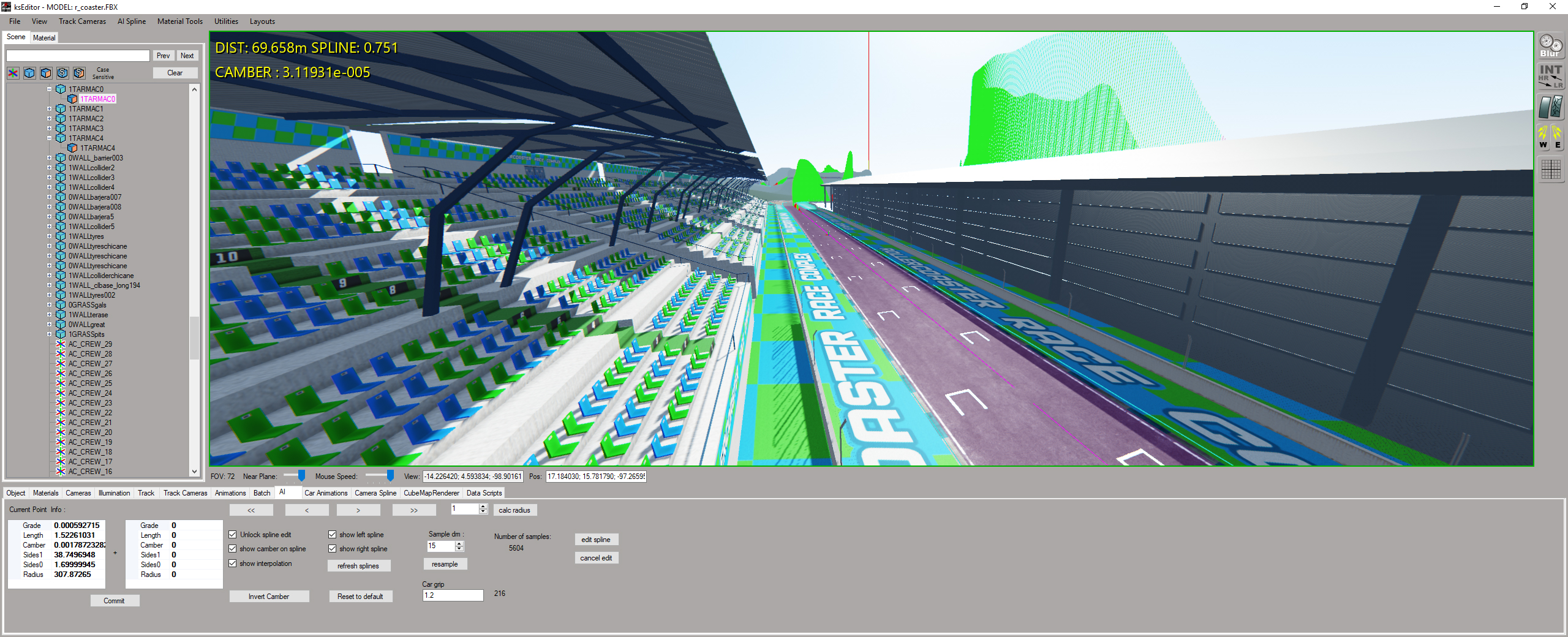Toggle the grid overlay icon
The image size is (1568, 637).
1551,169
